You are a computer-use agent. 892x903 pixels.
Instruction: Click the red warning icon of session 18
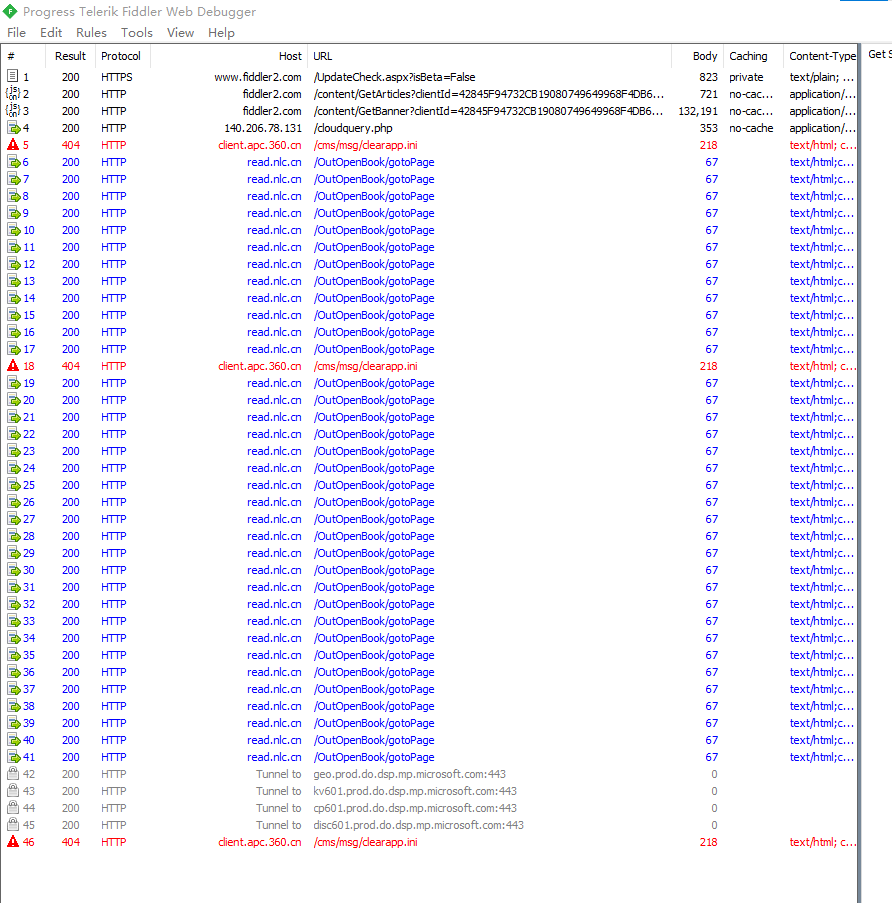coord(13,366)
